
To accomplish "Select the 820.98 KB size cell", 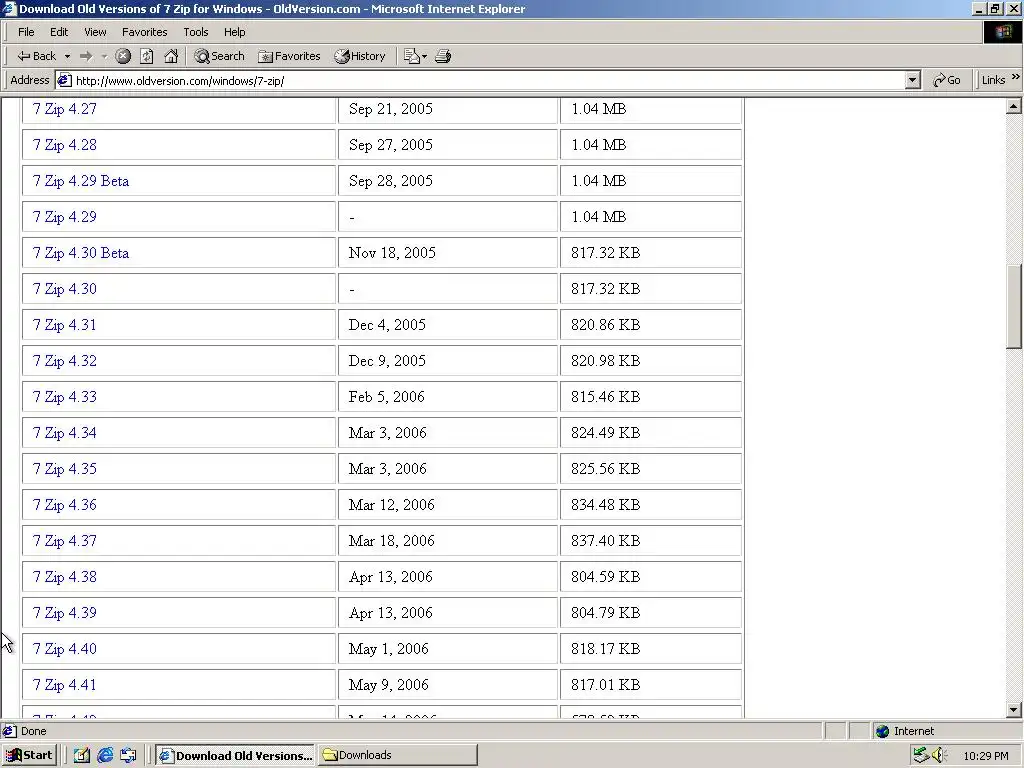I will (x=650, y=361).
